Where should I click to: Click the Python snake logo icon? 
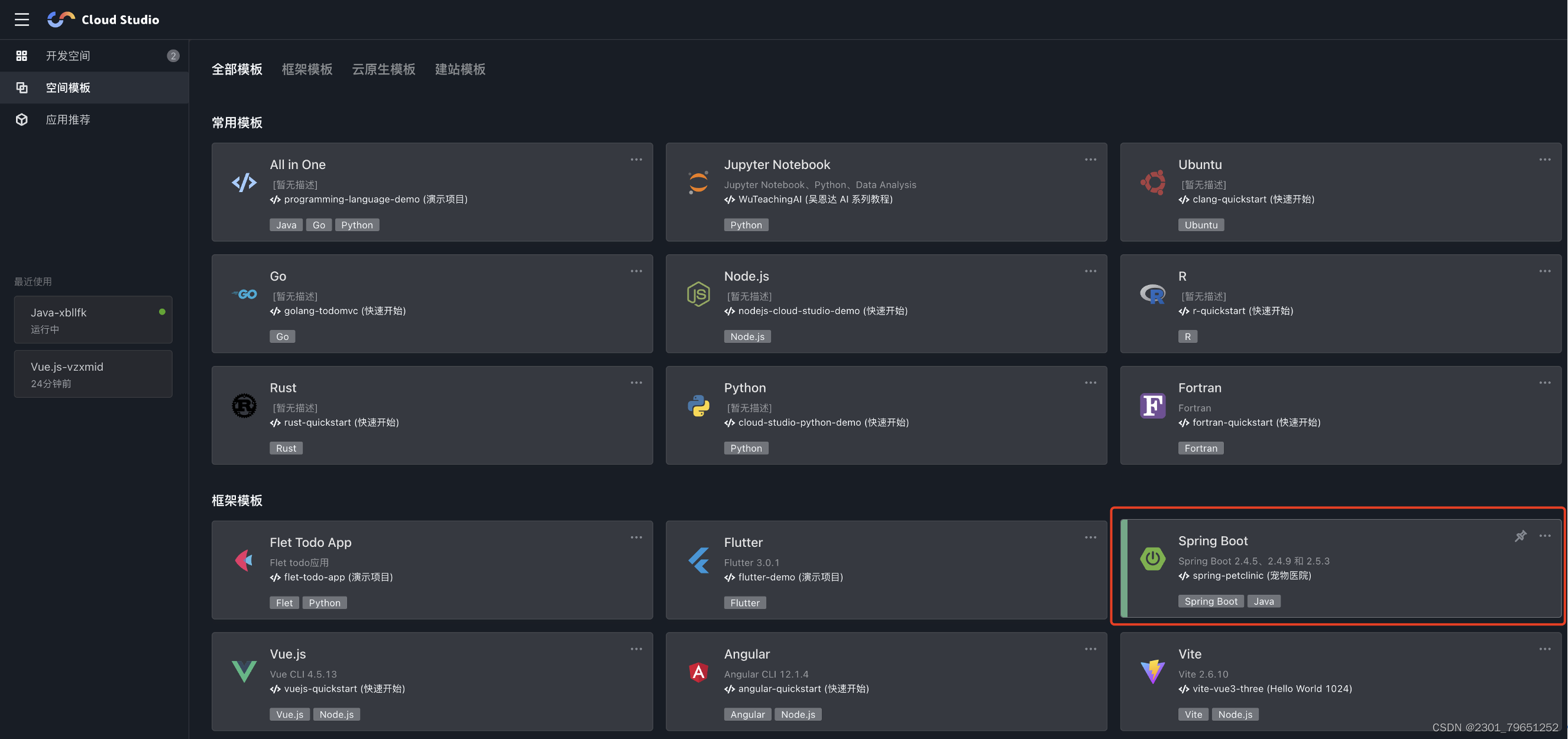click(698, 406)
